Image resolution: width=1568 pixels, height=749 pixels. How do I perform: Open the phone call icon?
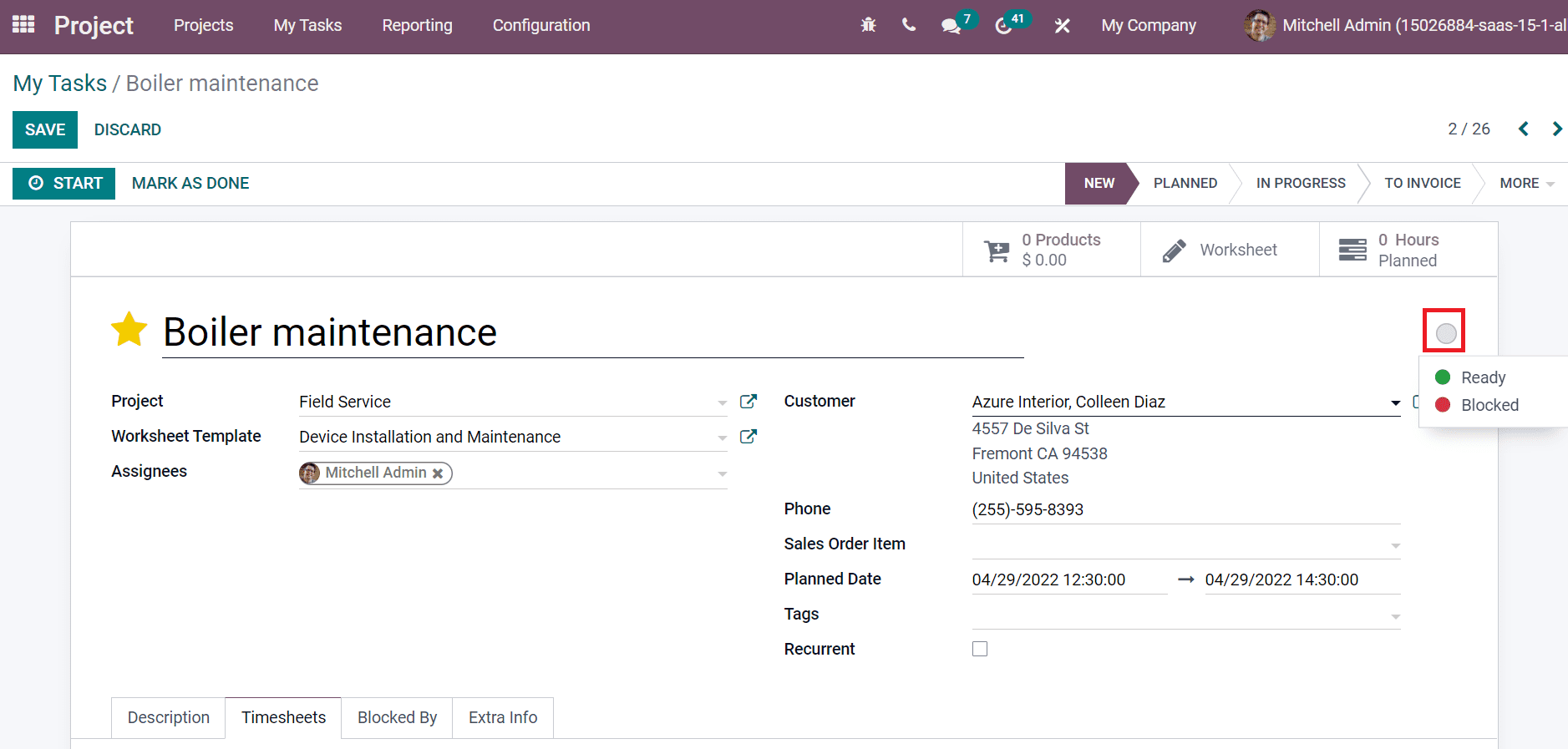click(909, 25)
